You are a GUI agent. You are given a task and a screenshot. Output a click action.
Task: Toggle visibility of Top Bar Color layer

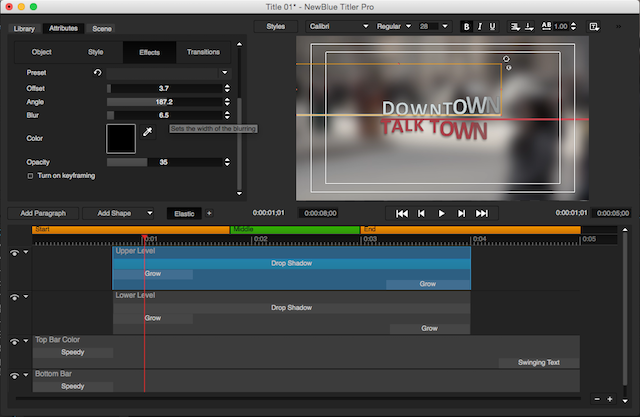click(x=14, y=341)
